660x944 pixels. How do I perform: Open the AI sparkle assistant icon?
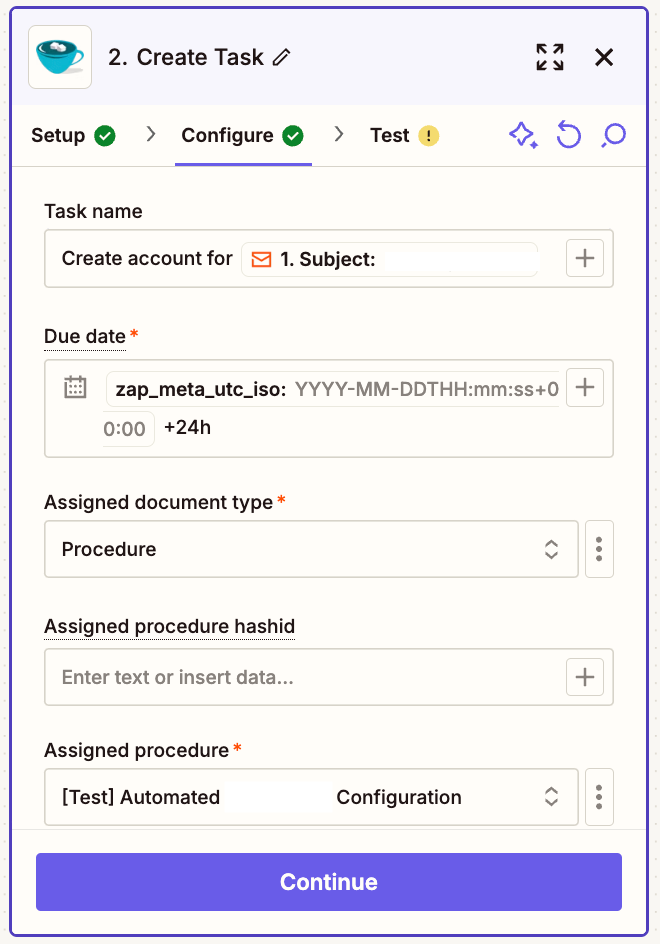(523, 135)
